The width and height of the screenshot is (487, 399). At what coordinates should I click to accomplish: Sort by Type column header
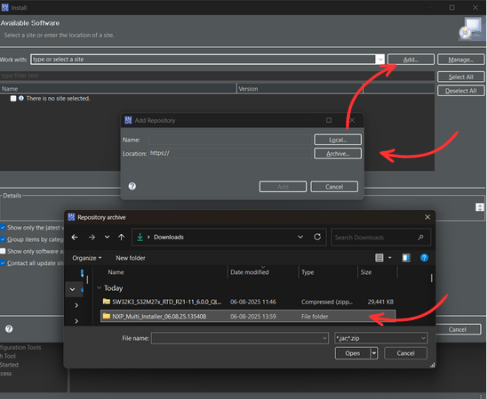(308, 272)
